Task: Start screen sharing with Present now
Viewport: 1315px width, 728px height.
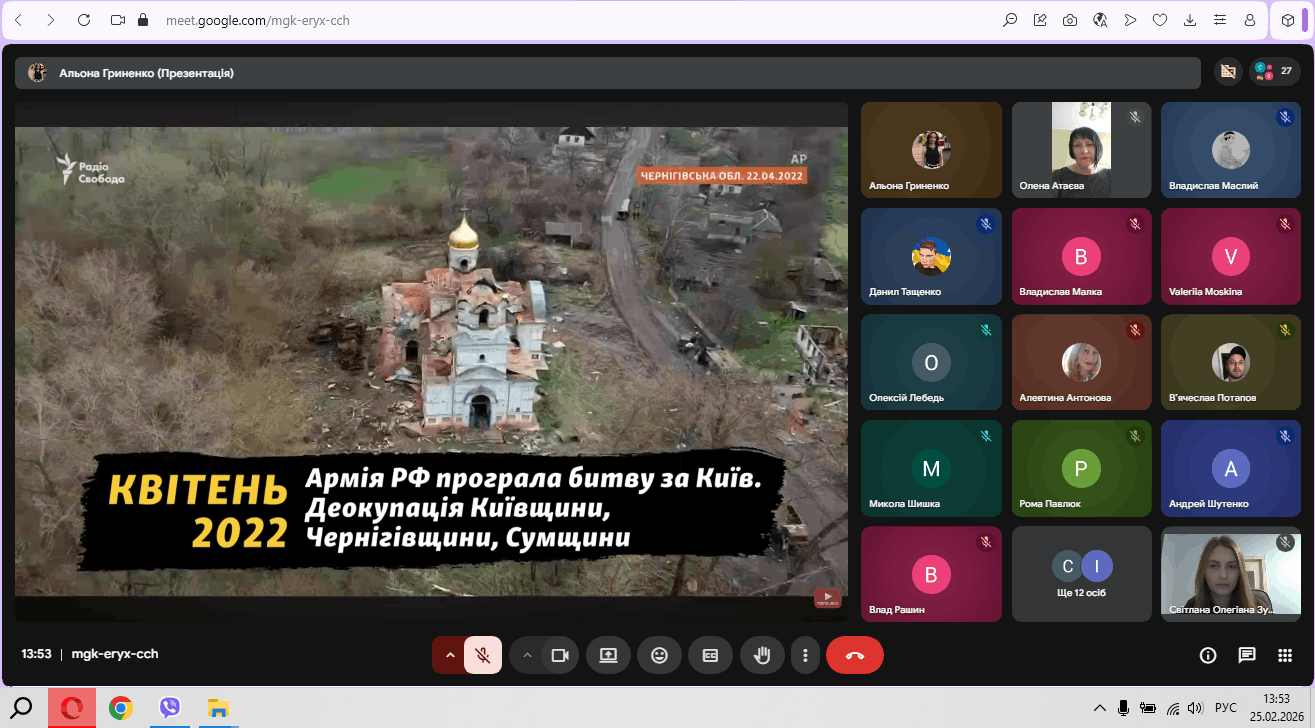Action: [608, 655]
